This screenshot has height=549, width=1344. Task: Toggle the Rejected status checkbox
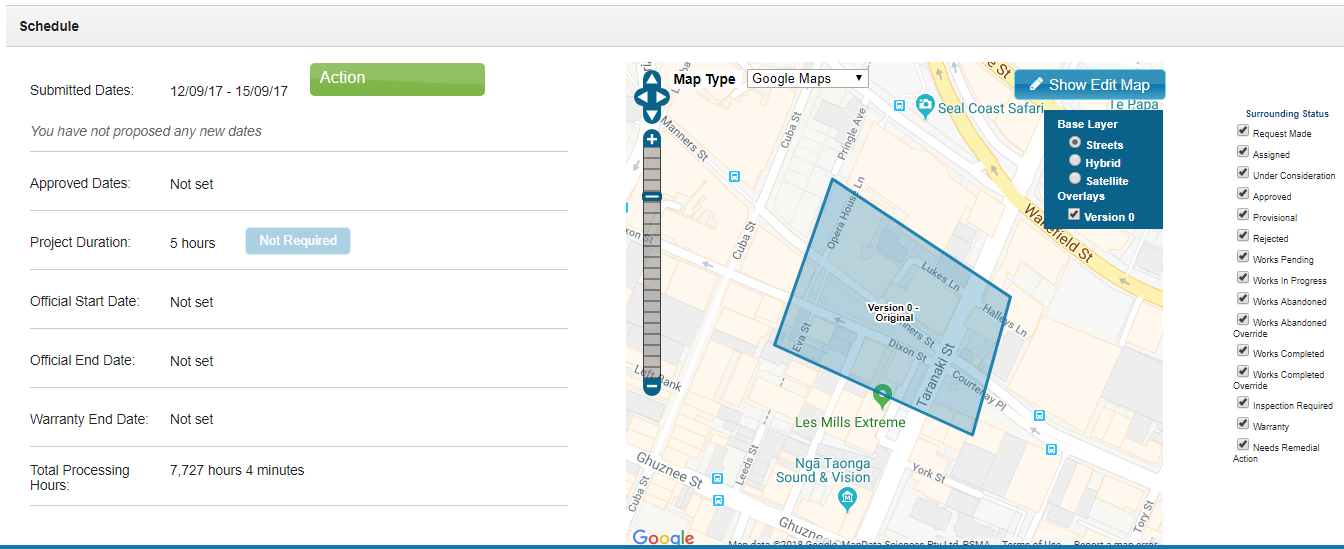(x=1243, y=236)
